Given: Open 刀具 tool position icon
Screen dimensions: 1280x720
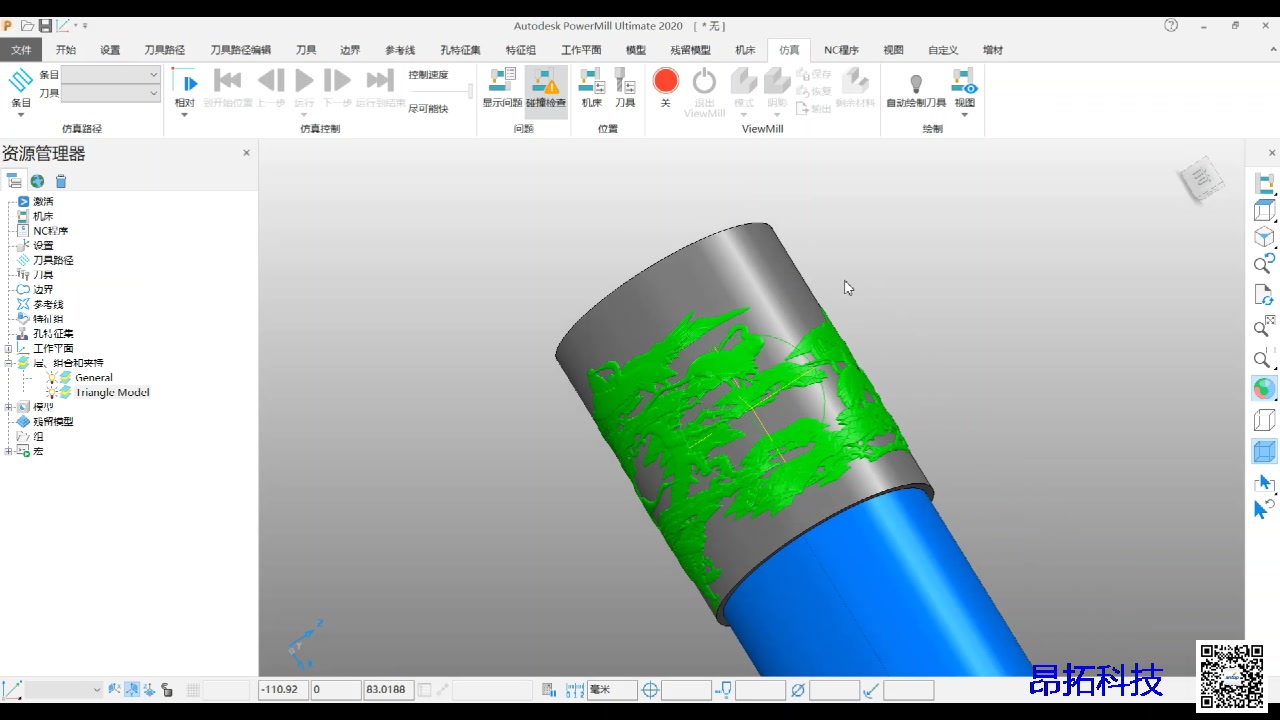Looking at the screenshot, I should [x=625, y=89].
